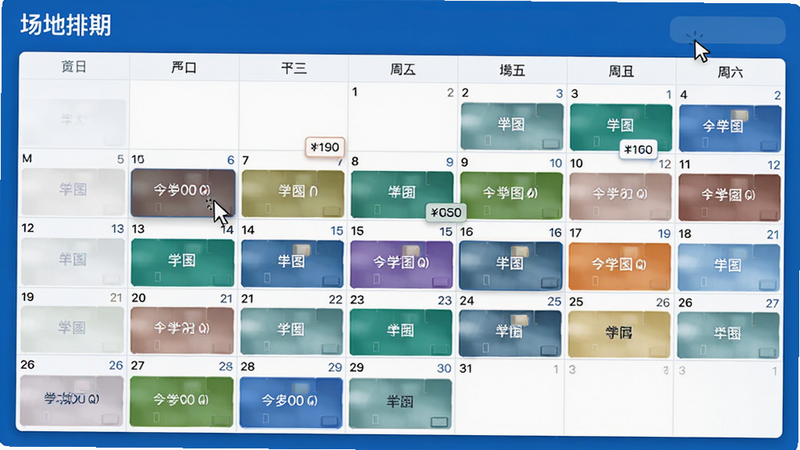800x450 pixels.
Task: Click the blank button in the header bar
Action: tap(727, 30)
